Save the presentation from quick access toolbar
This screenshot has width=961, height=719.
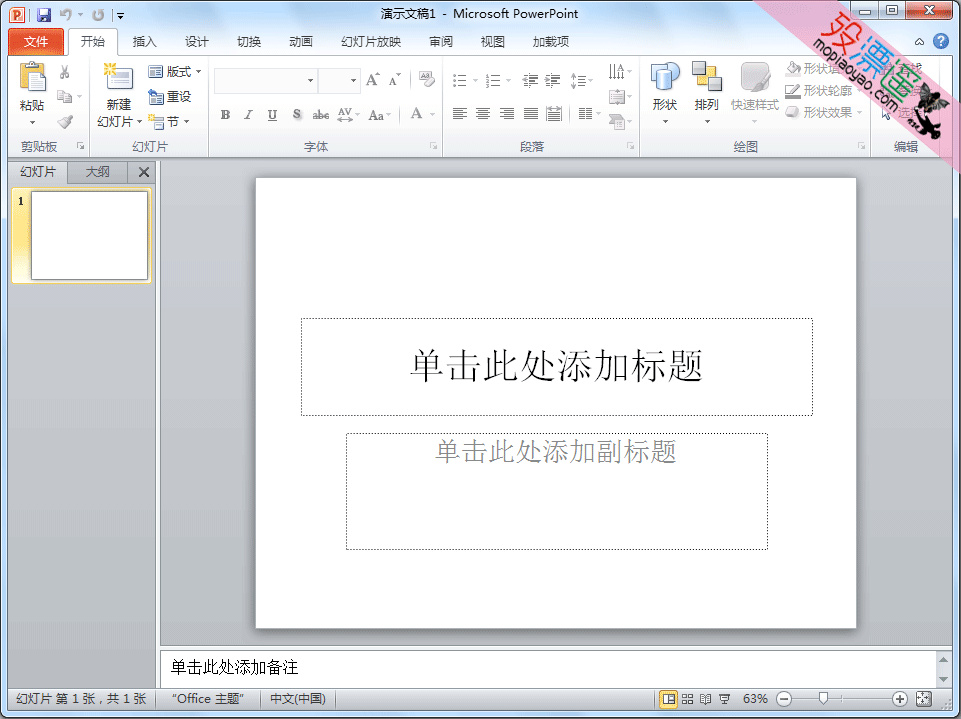tap(44, 14)
